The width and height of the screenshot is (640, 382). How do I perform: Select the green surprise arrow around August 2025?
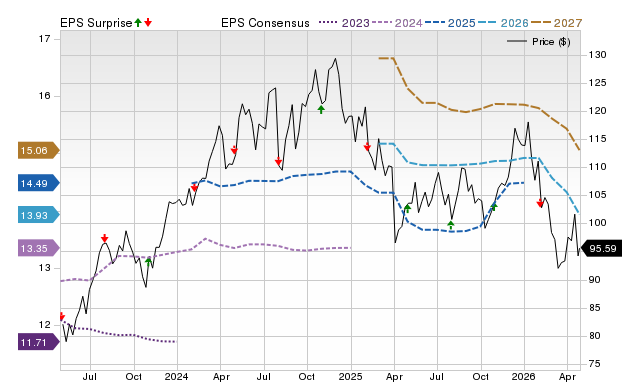pyautogui.click(x=451, y=225)
